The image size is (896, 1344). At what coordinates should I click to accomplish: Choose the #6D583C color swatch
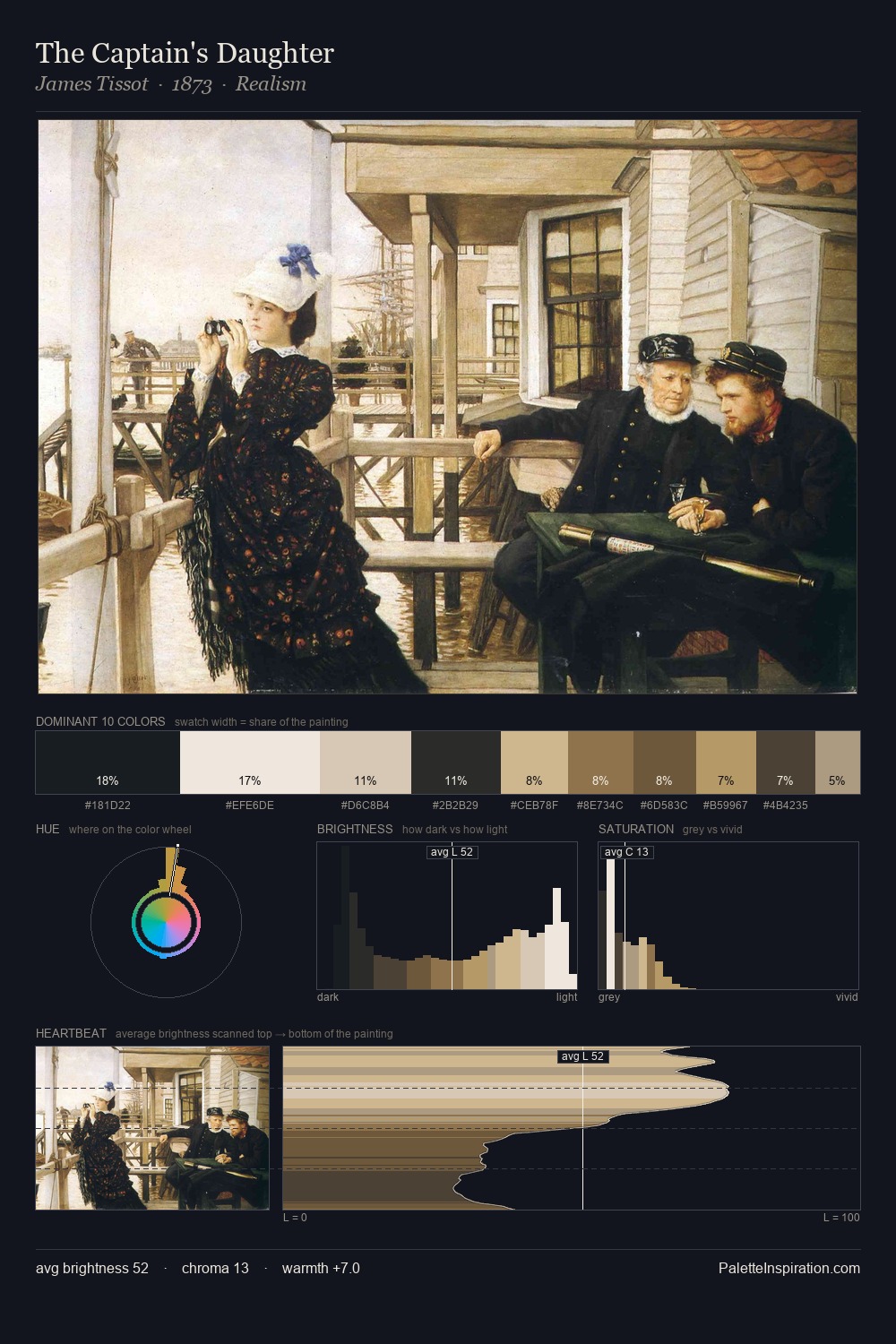click(664, 762)
